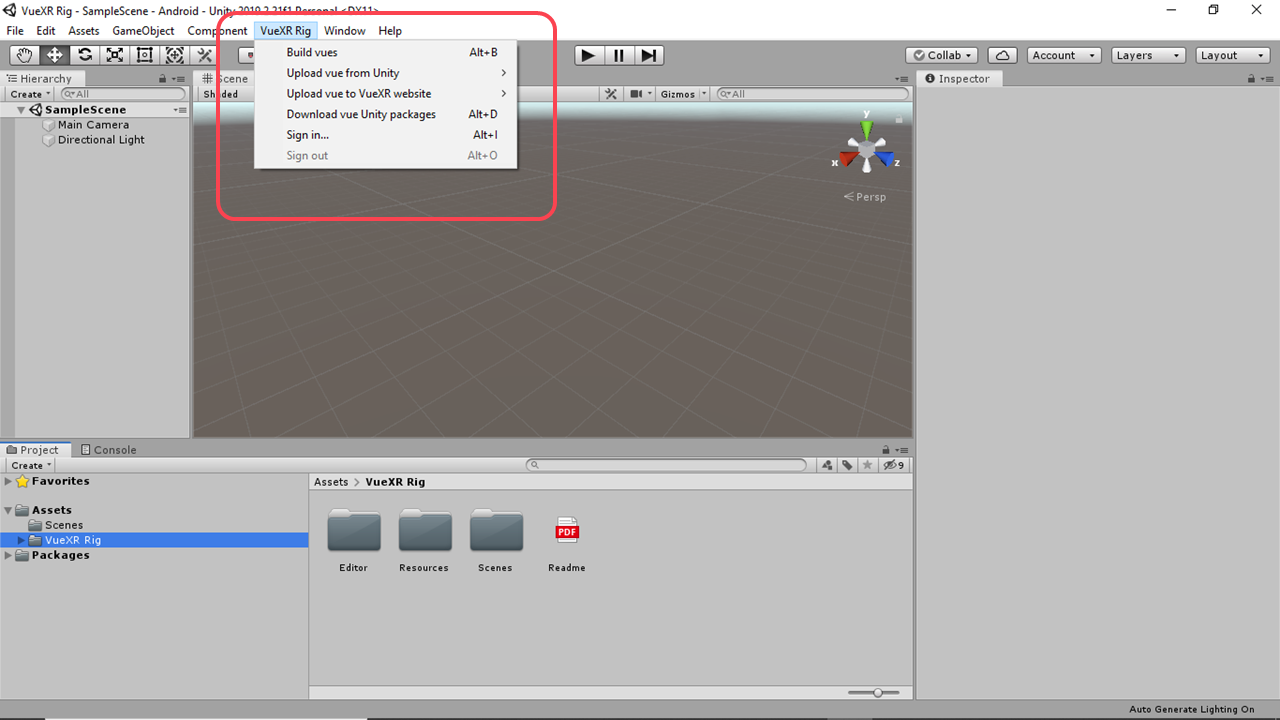This screenshot has height=720, width=1280.
Task: Open the GameObject menu
Action: click(x=143, y=31)
